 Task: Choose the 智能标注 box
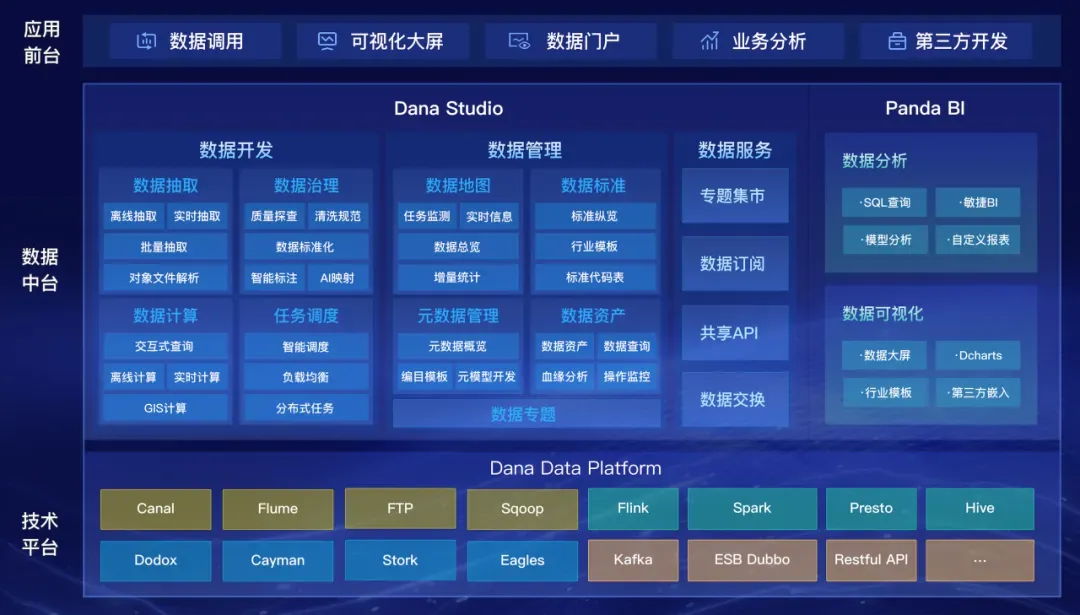tap(274, 278)
